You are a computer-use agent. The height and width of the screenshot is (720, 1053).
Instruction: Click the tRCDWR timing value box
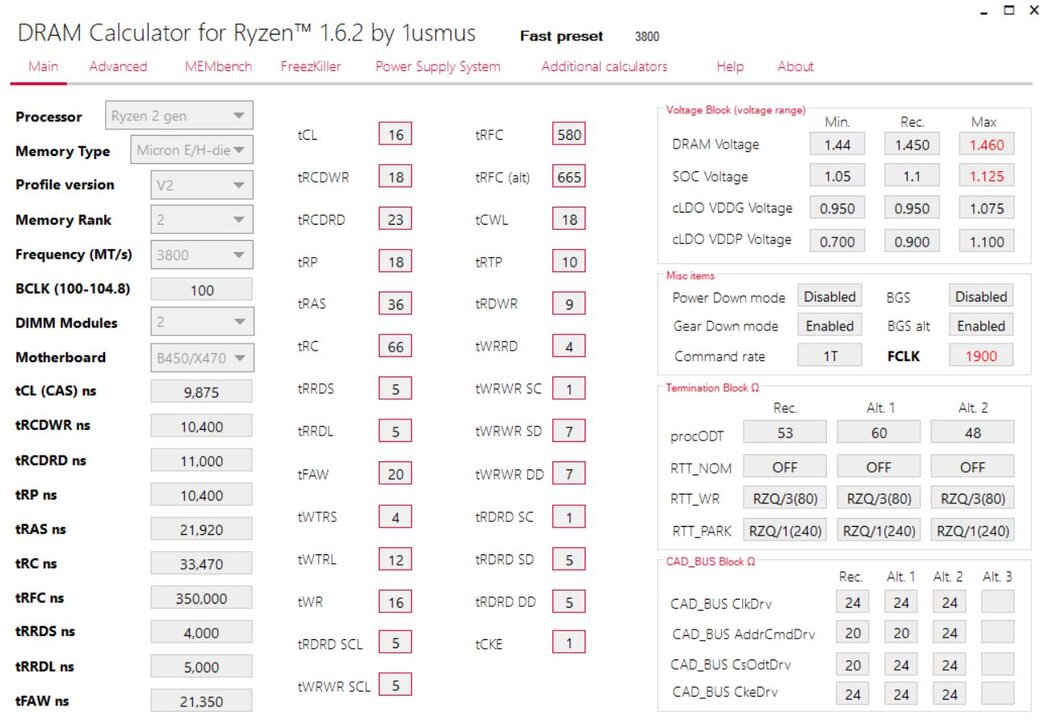pyautogui.click(x=396, y=177)
